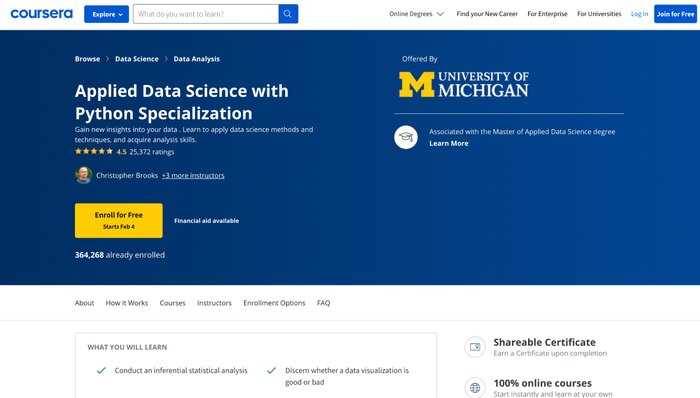This screenshot has width=700, height=398.
Task: Click the 'Shareable Certificate' heading
Action: 545,342
